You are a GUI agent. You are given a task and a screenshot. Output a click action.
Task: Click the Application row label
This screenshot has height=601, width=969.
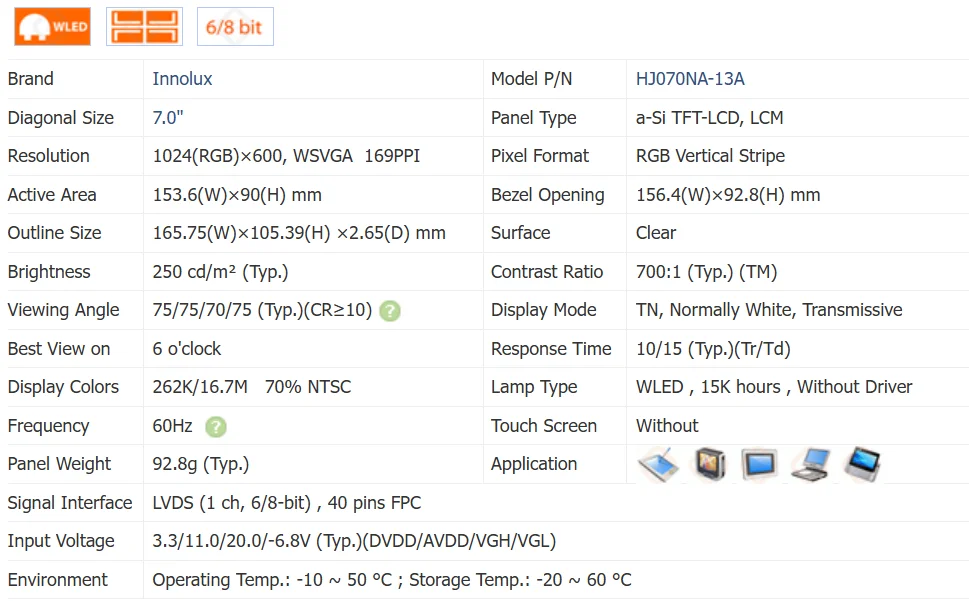[534, 464]
